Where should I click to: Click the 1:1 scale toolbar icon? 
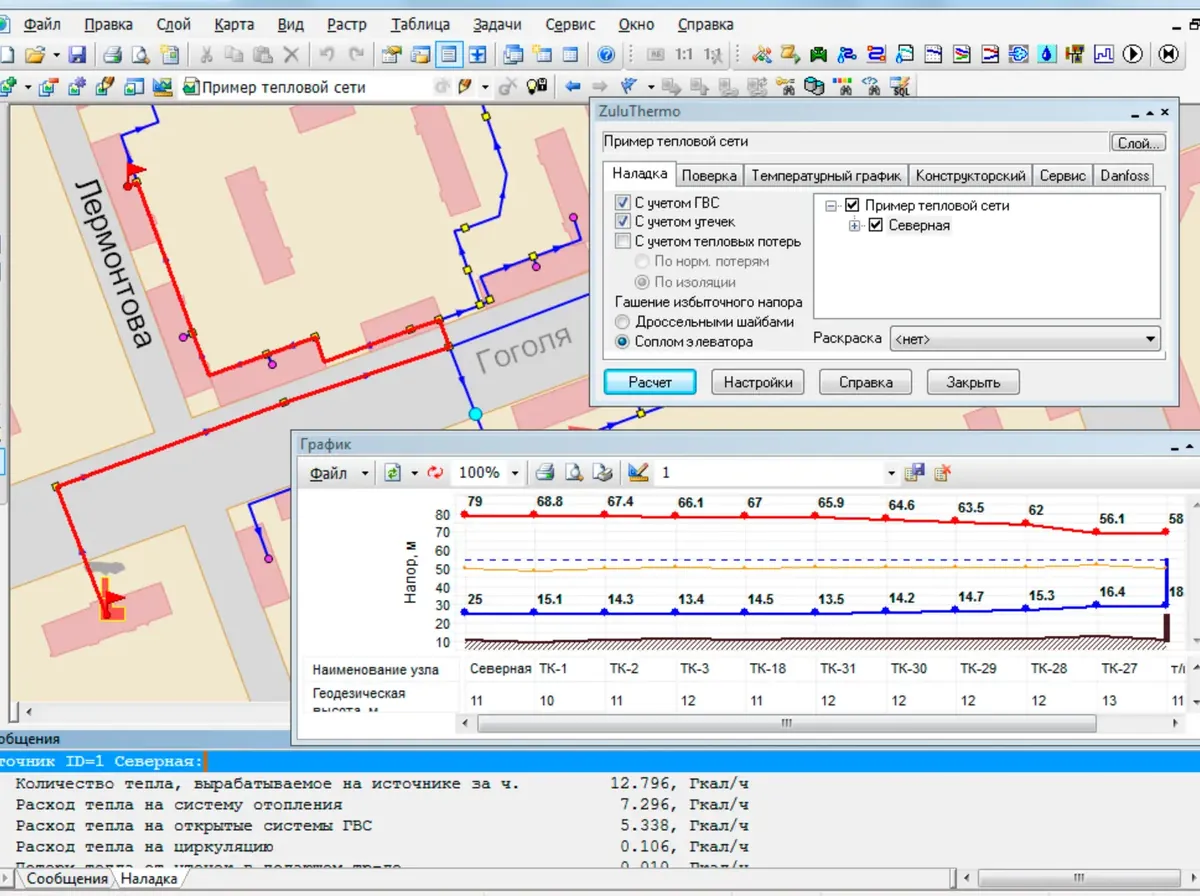[684, 55]
